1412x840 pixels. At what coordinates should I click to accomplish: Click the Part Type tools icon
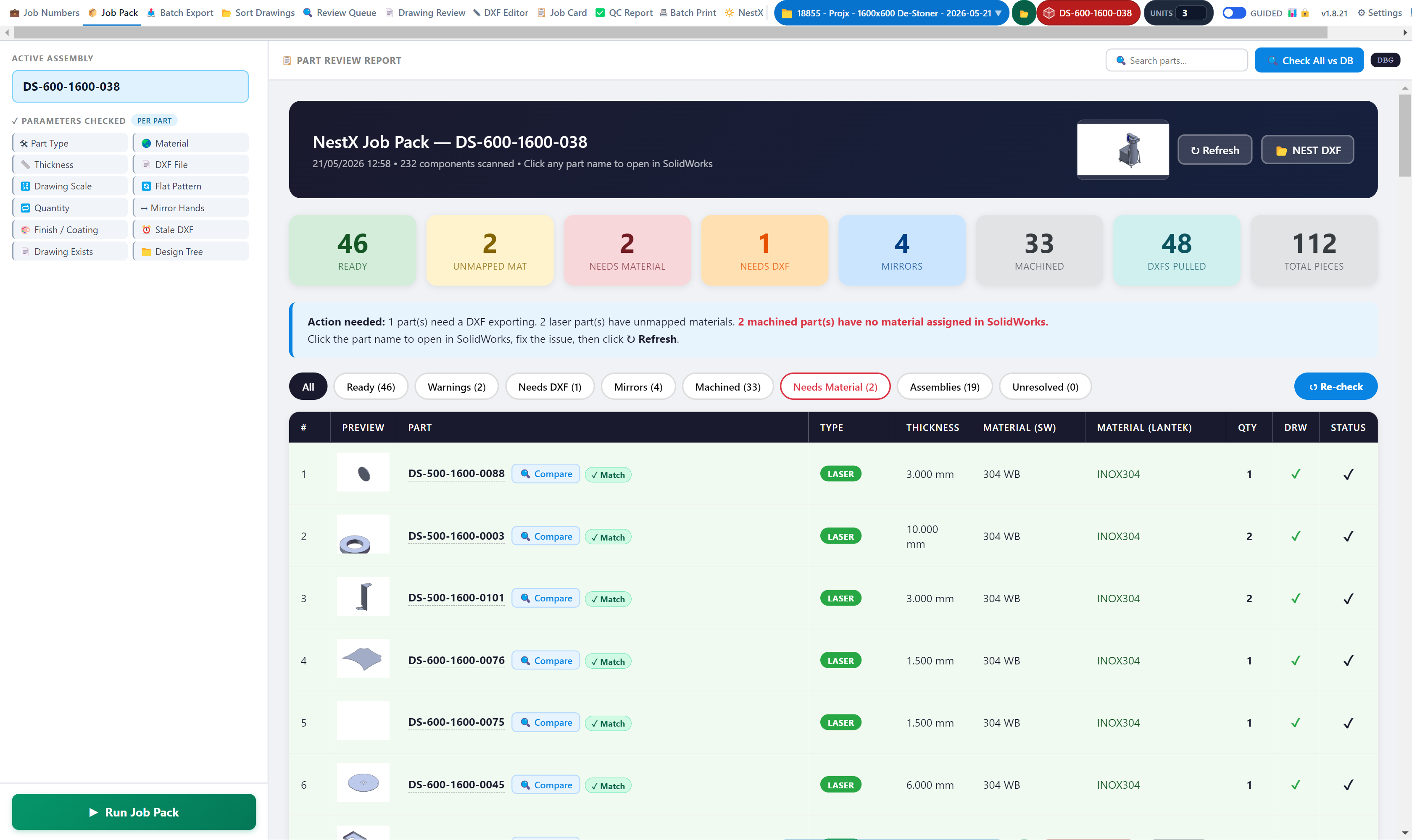pyautogui.click(x=24, y=144)
